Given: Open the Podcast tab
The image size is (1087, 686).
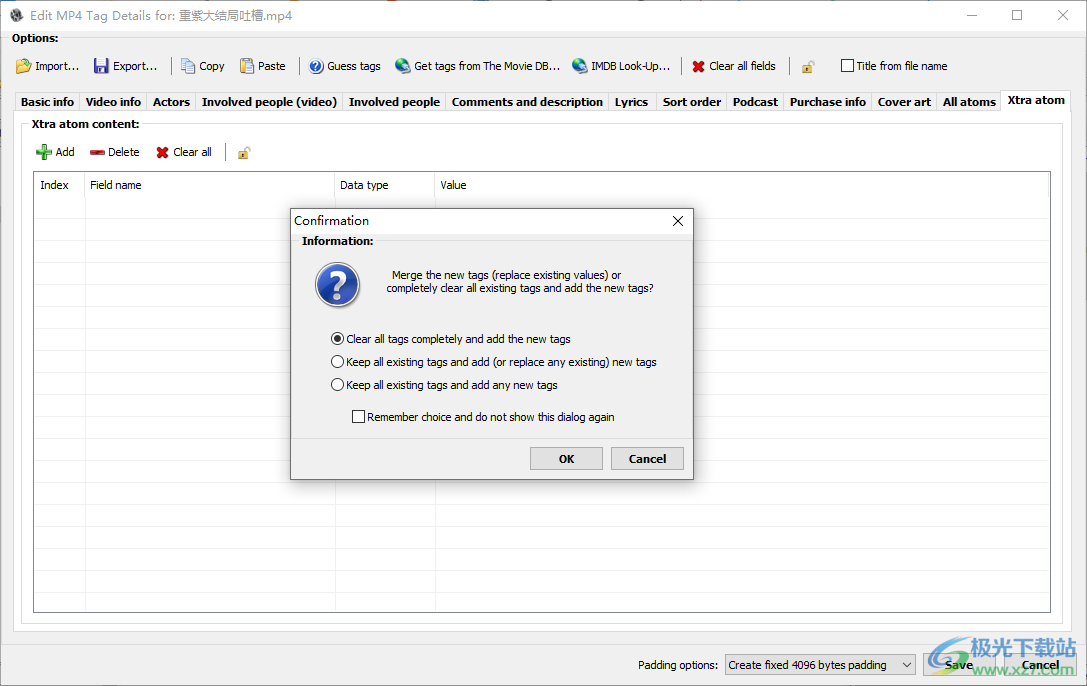Looking at the screenshot, I should tap(755, 102).
